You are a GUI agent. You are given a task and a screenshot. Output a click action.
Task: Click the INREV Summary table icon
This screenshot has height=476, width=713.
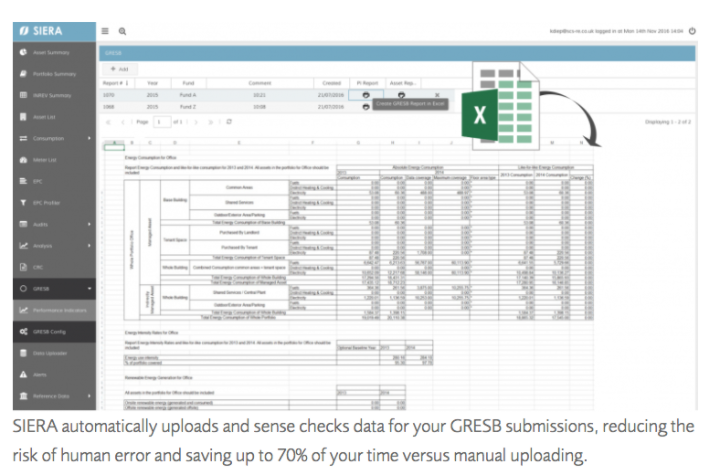click(x=23, y=95)
